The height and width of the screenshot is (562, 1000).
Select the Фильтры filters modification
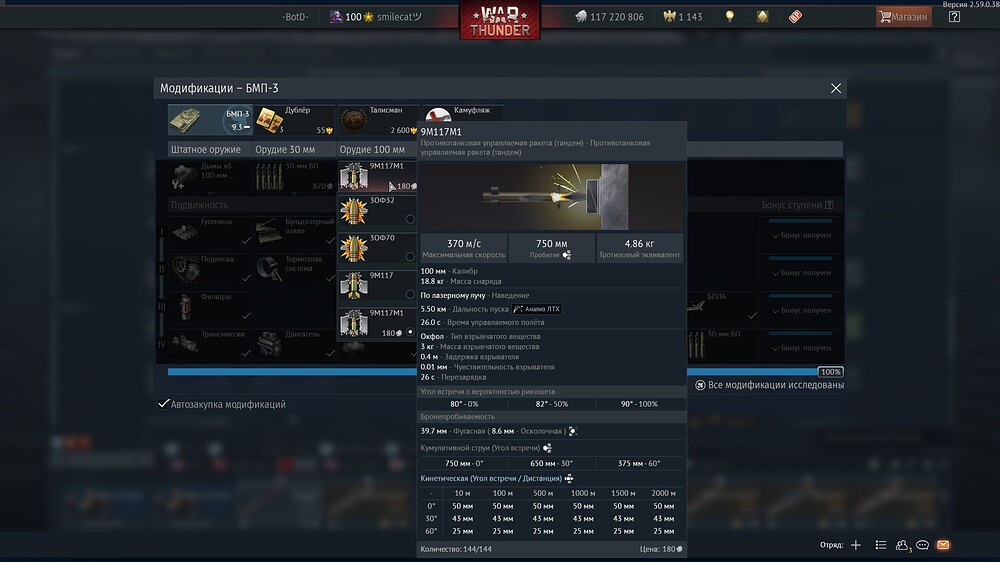(x=210, y=307)
